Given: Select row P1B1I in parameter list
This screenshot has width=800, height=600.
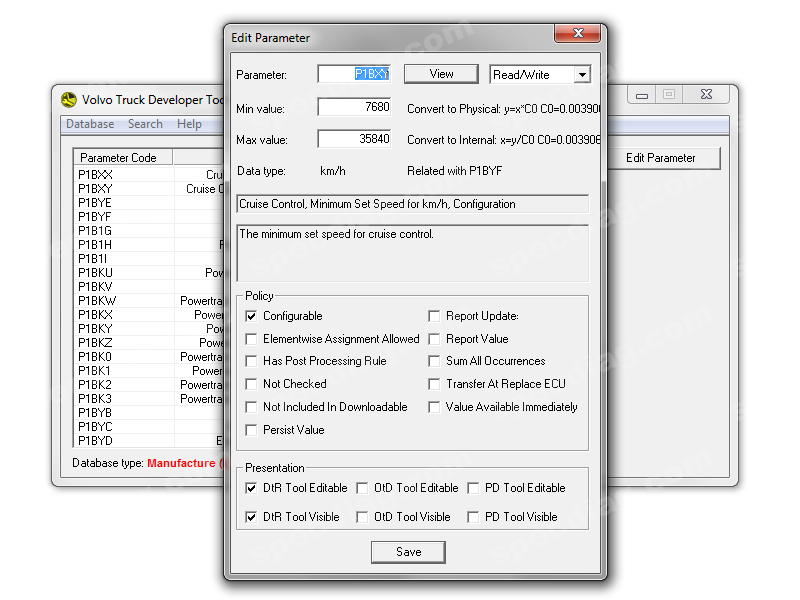Looking at the screenshot, I should click(x=149, y=259).
